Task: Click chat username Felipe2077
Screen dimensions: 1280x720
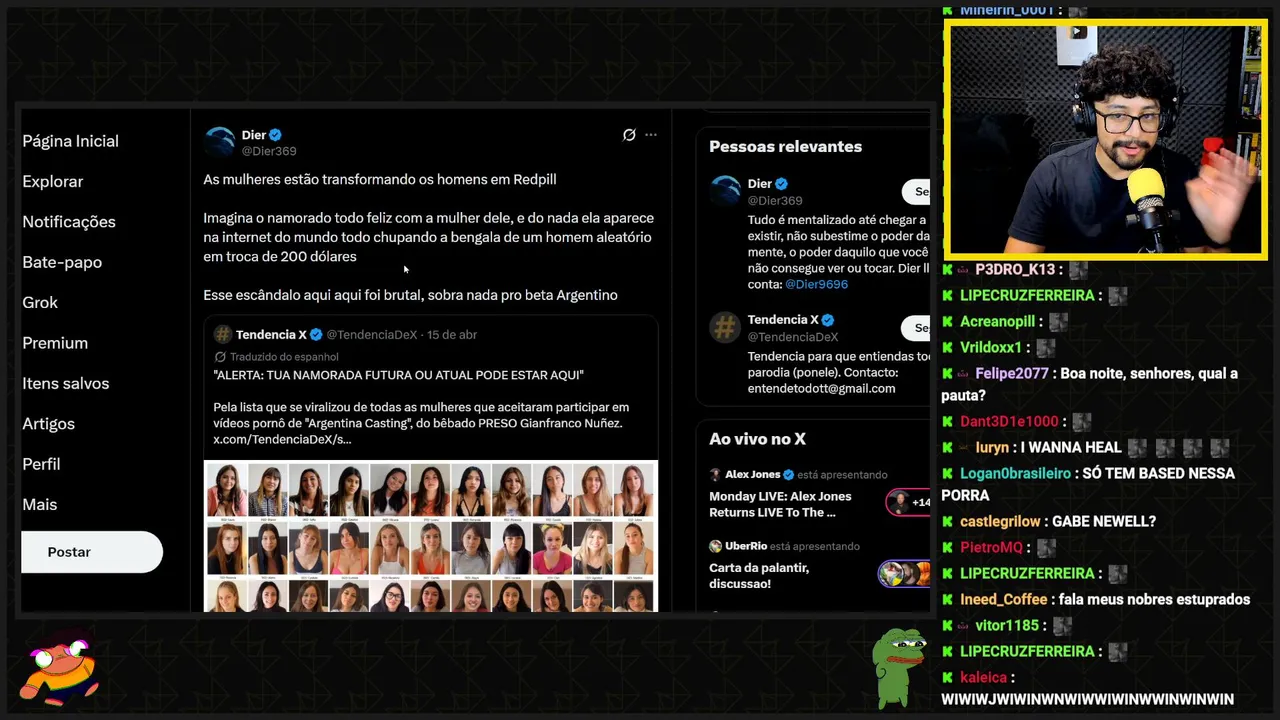Action: pyautogui.click(x=1012, y=373)
